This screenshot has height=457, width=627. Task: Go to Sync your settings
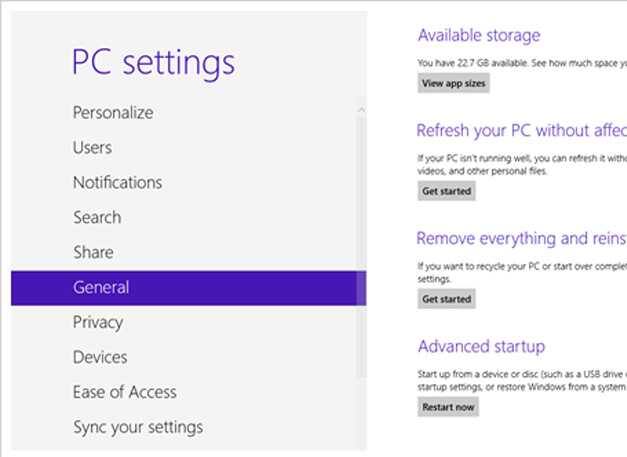click(138, 428)
